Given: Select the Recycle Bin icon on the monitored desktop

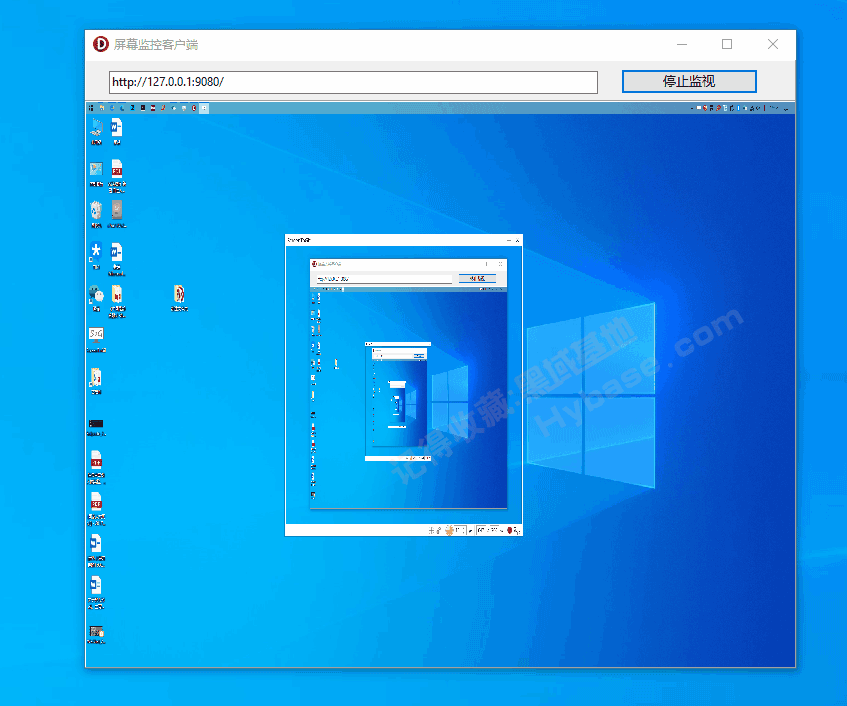Looking at the screenshot, I should pos(96,214).
